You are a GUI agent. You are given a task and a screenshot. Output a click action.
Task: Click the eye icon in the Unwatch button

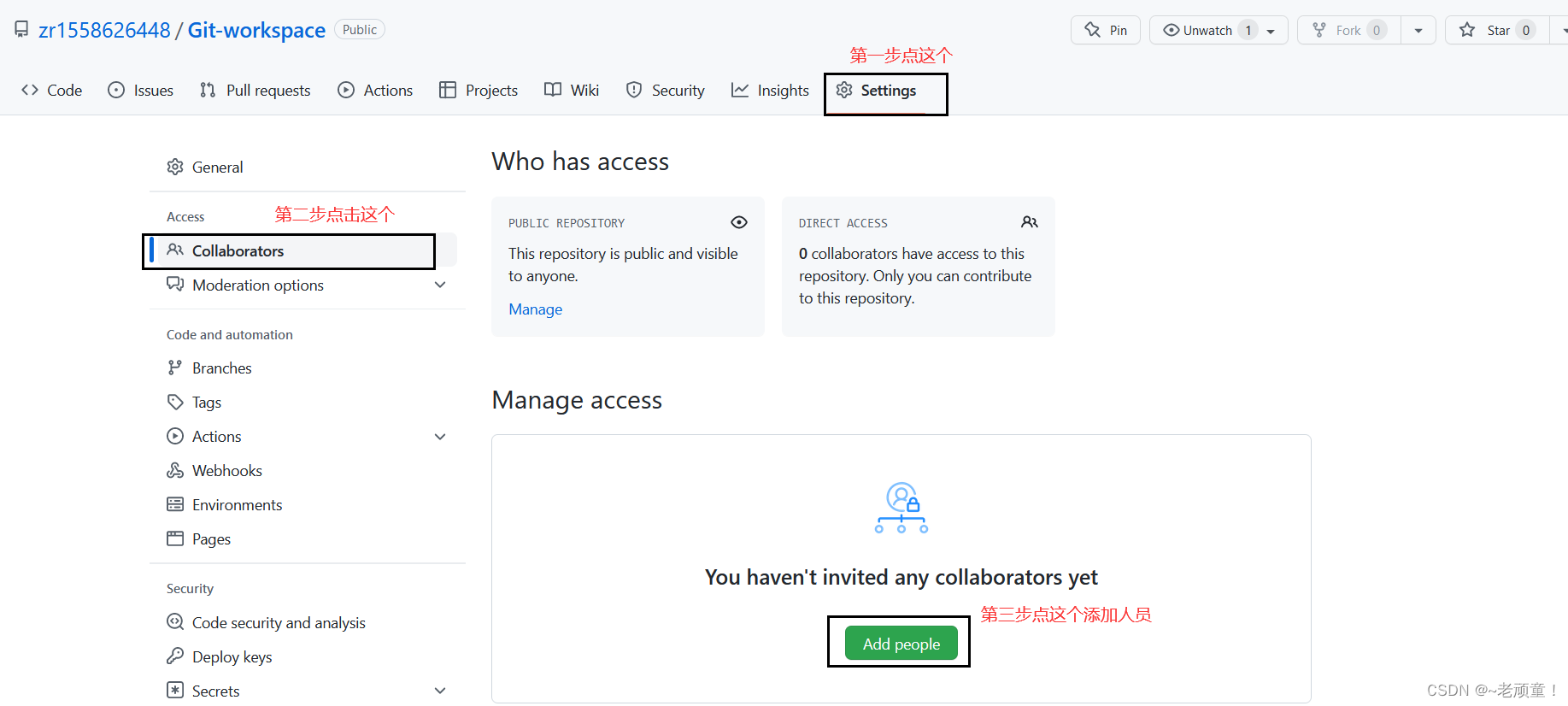pyautogui.click(x=1172, y=30)
